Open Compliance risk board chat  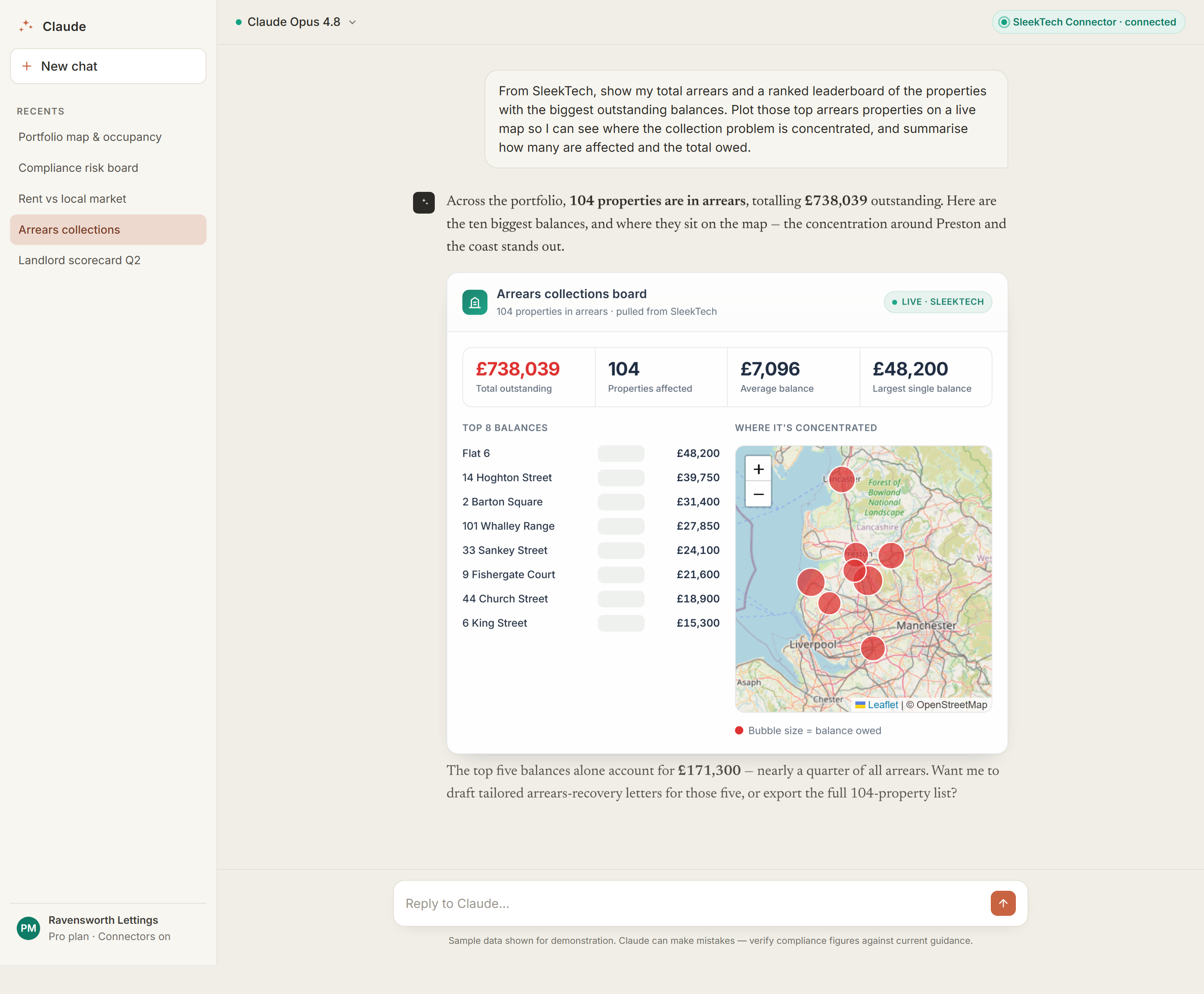click(108, 168)
